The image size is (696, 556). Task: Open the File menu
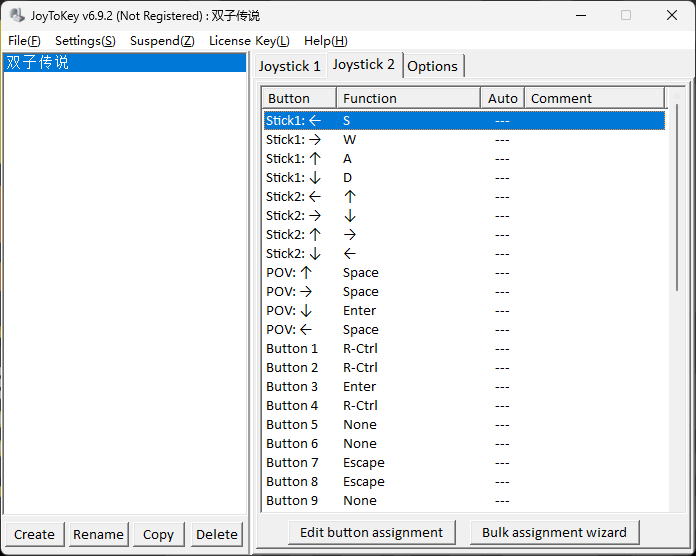(x=24, y=41)
